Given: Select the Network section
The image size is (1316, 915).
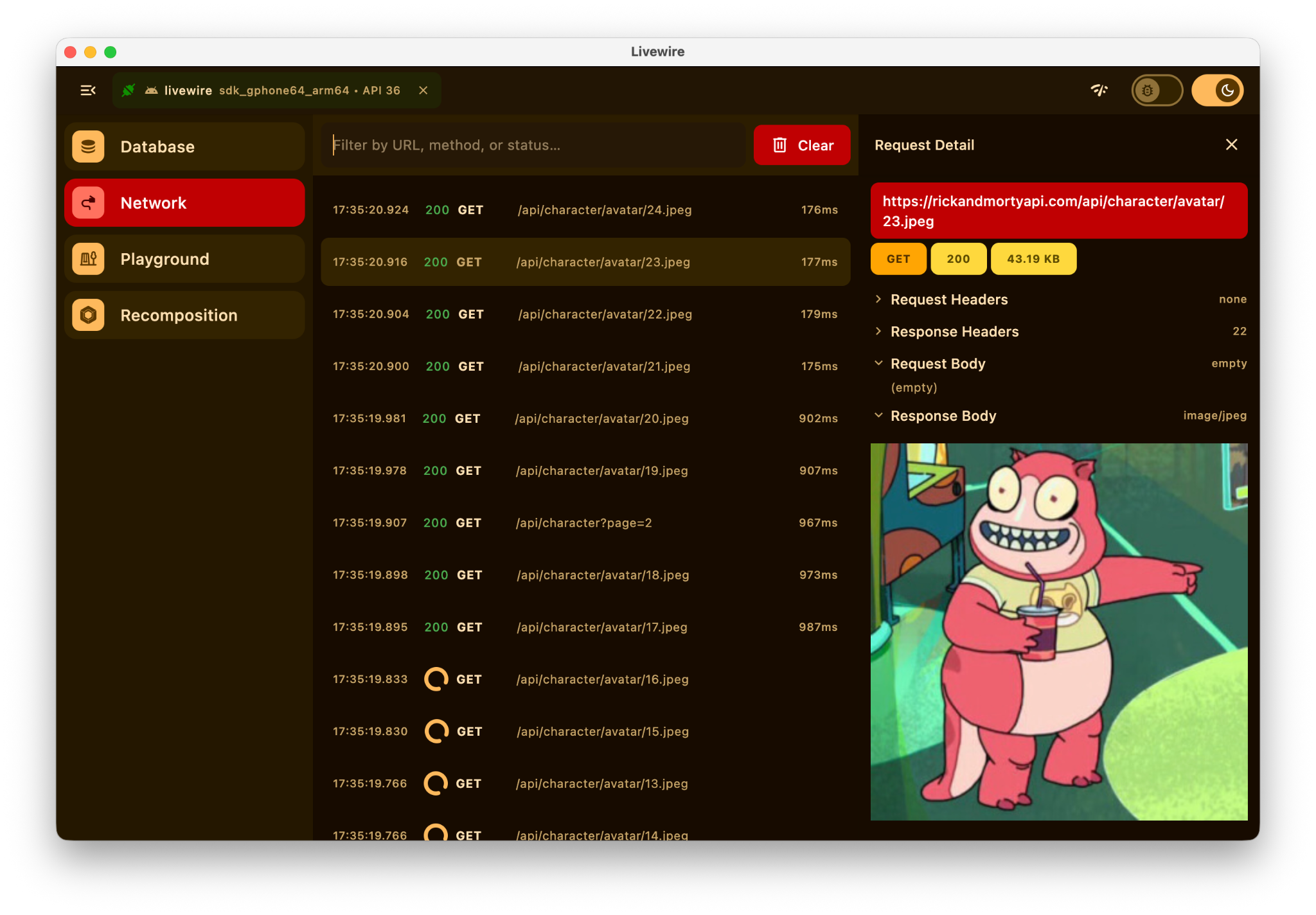Looking at the screenshot, I should coord(184,203).
